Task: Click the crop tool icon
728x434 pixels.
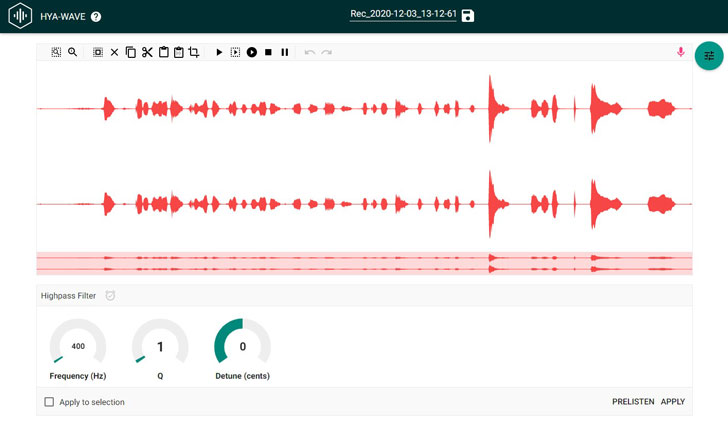Action: coord(194,52)
